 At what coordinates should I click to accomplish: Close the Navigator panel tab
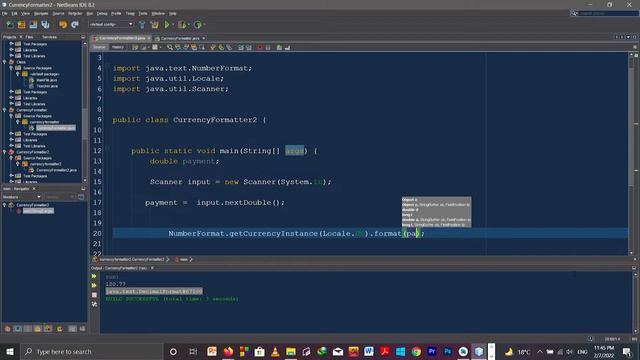[34, 189]
